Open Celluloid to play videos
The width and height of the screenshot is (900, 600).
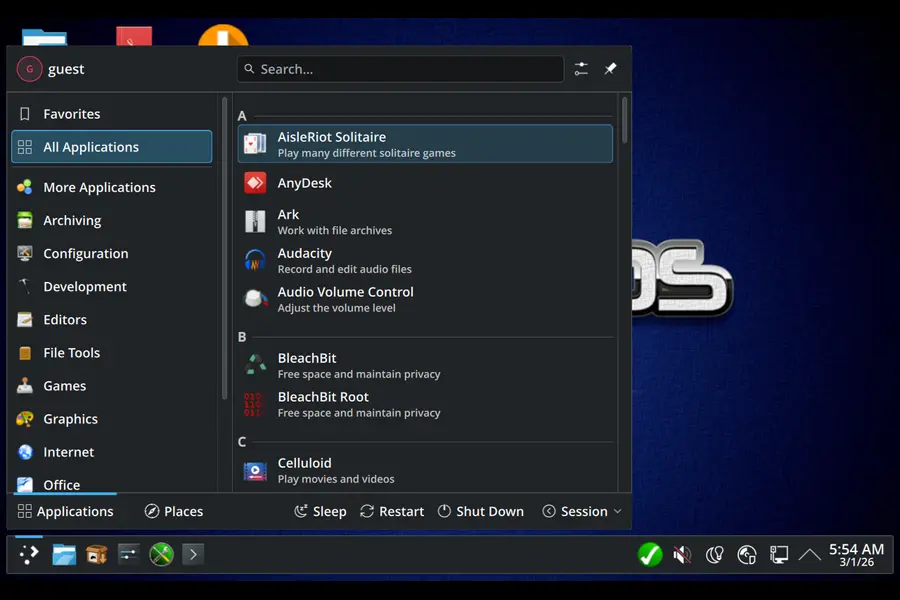click(x=304, y=462)
